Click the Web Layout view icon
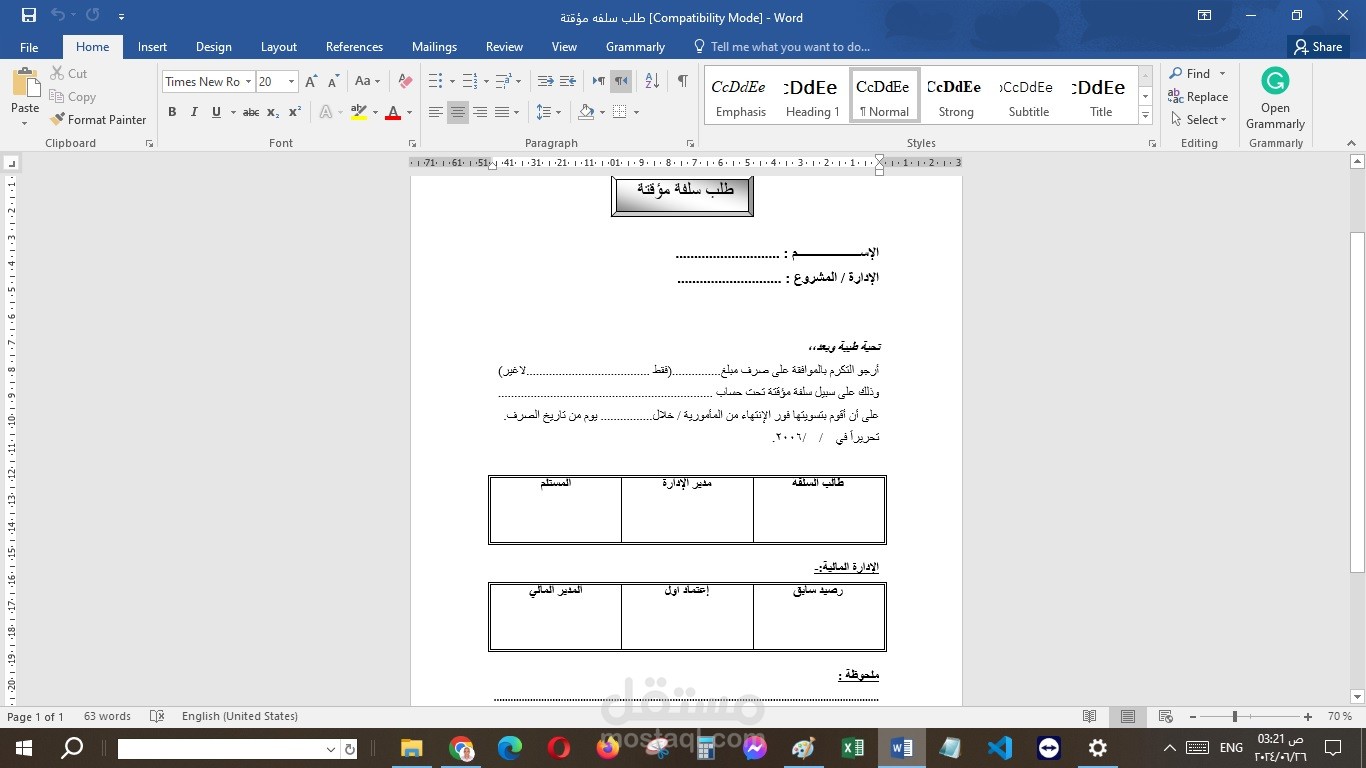 (x=1165, y=717)
